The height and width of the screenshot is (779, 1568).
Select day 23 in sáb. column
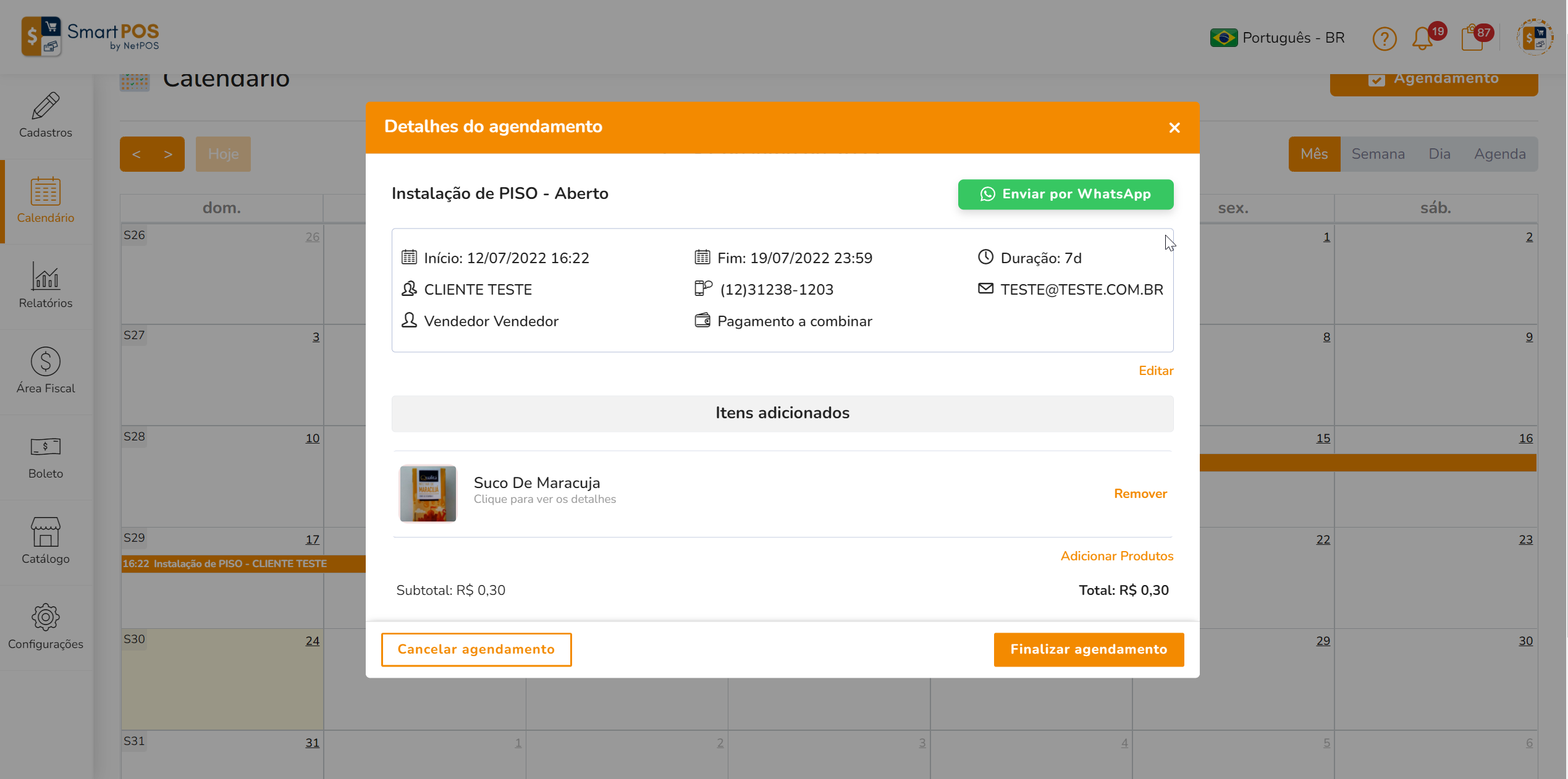pos(1526,539)
